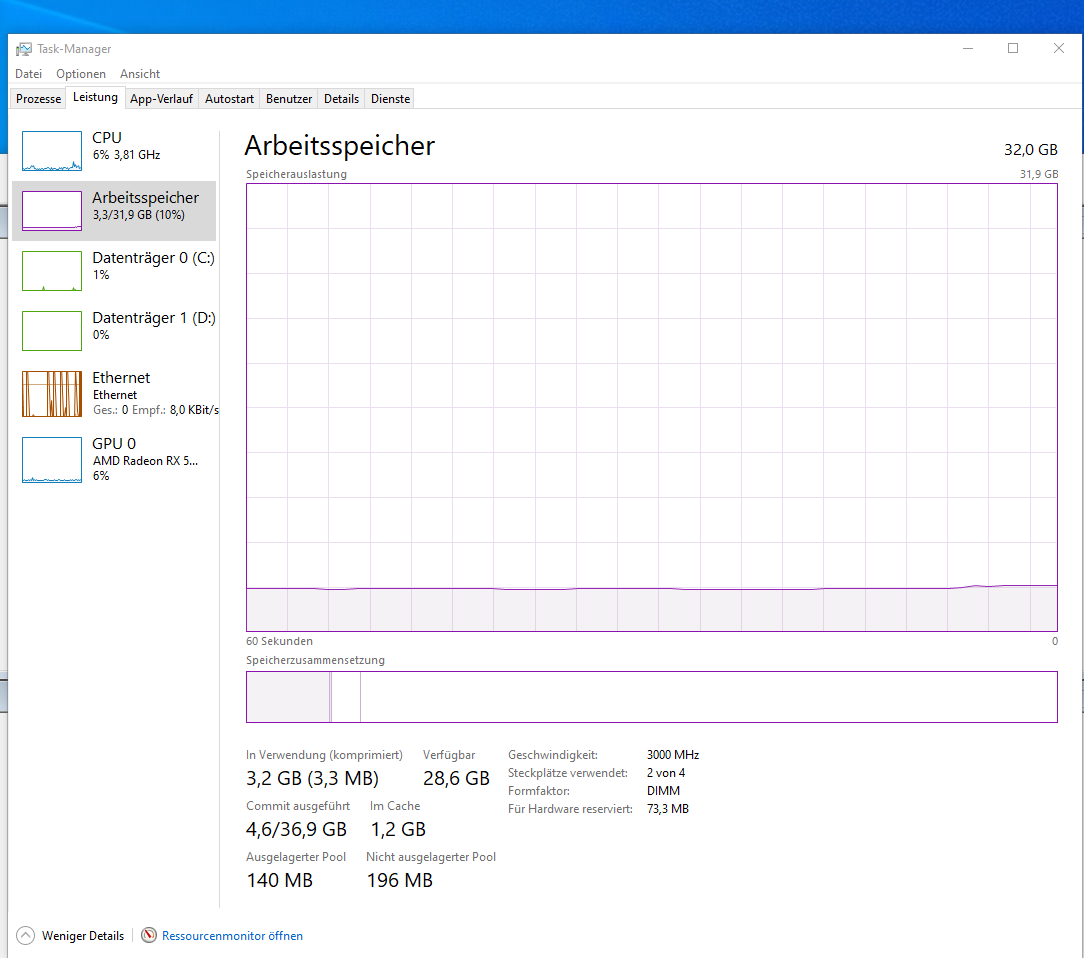The image size is (1084, 958).
Task: Open the Ansicht menu
Action: (140, 74)
